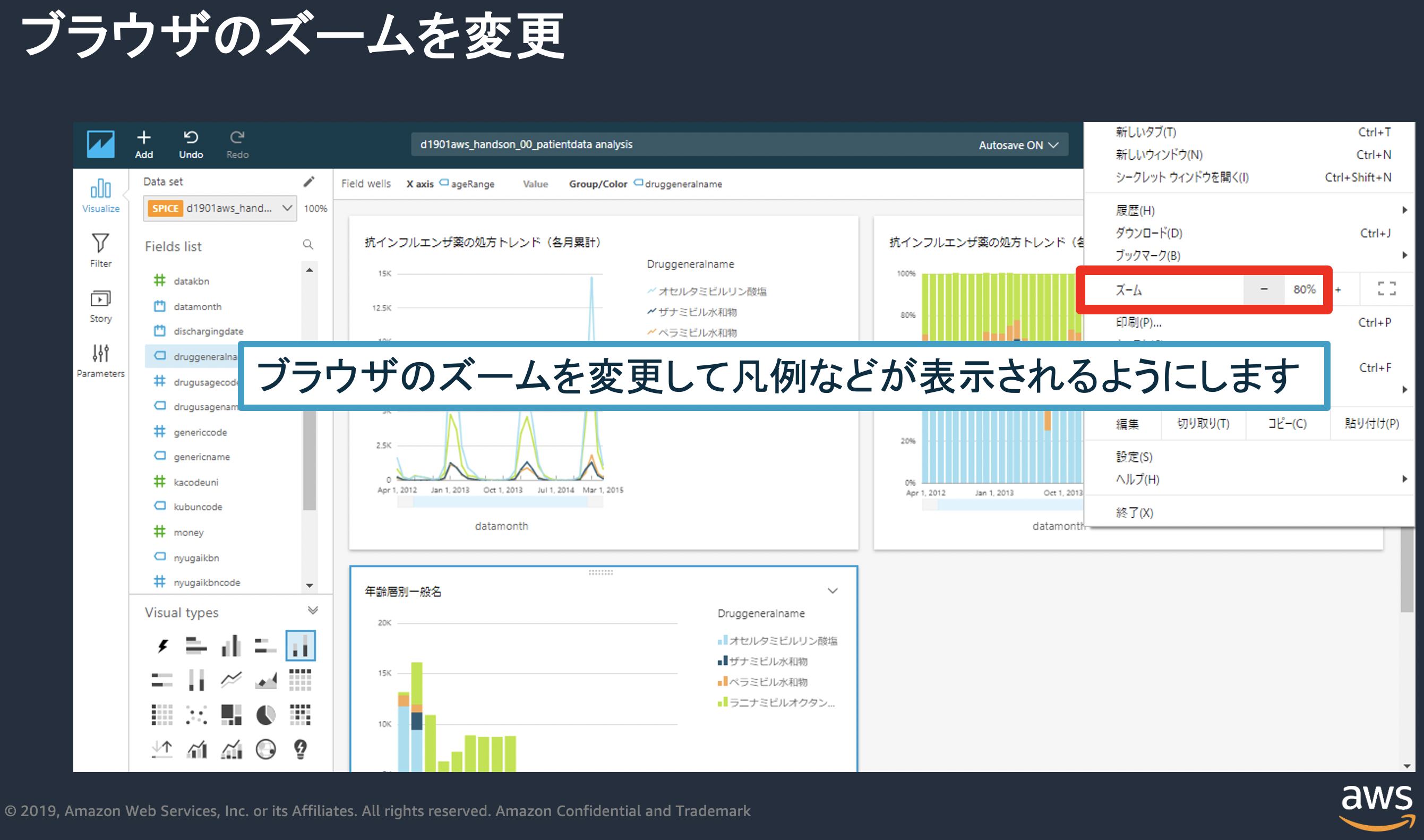
Task: Expand the ヘルプ(H) submenu arrow
Action: (1405, 479)
